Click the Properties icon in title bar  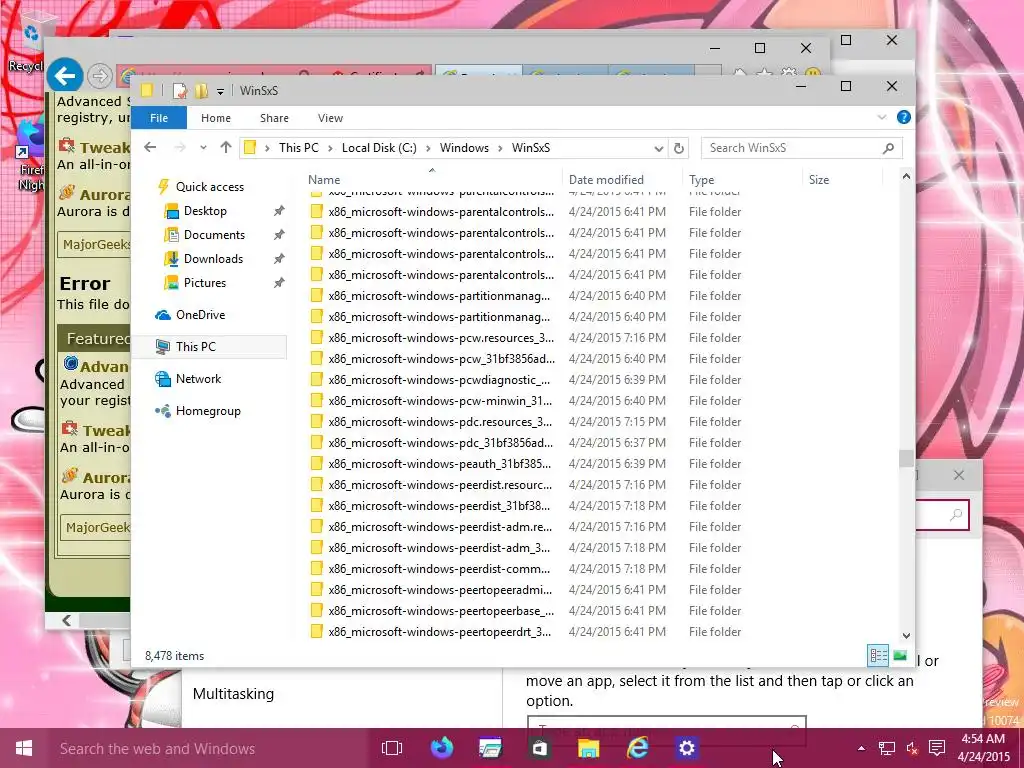click(180, 91)
